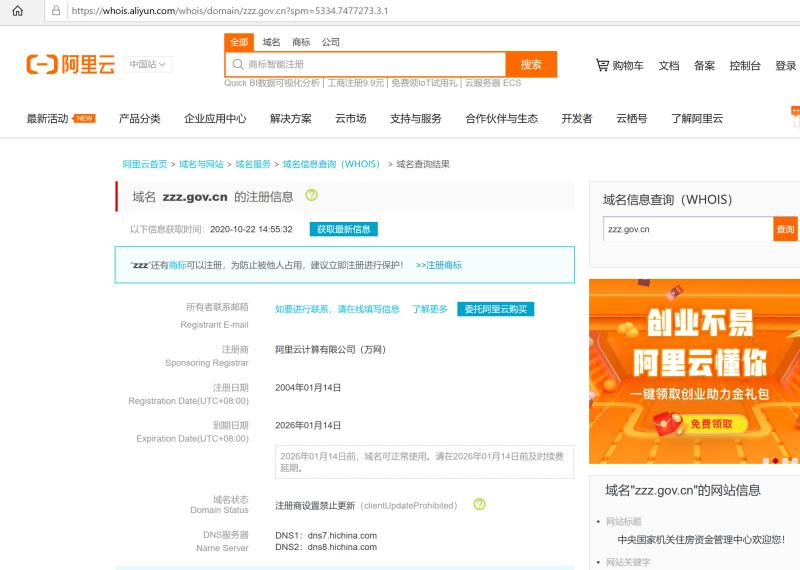
Task: Click the orange 搜索 button
Action: point(531,64)
